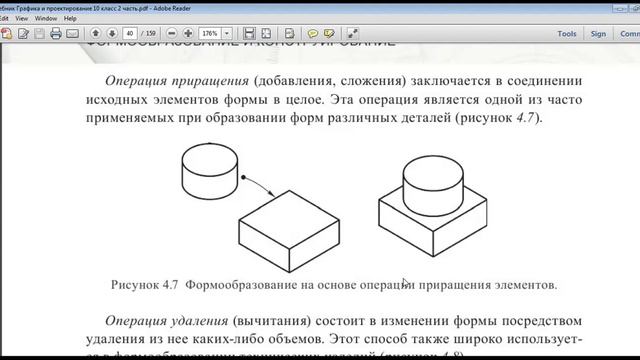Click the page number field showing 40

[x=130, y=33]
